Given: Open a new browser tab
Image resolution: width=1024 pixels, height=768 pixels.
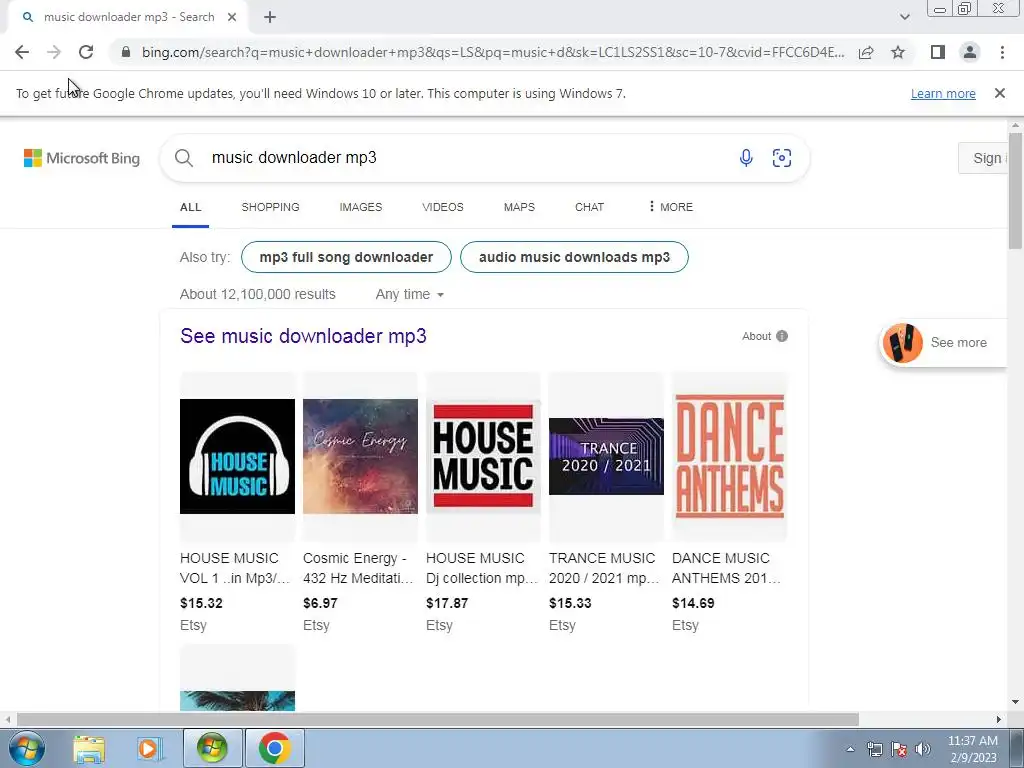Looking at the screenshot, I should pyautogui.click(x=270, y=18).
